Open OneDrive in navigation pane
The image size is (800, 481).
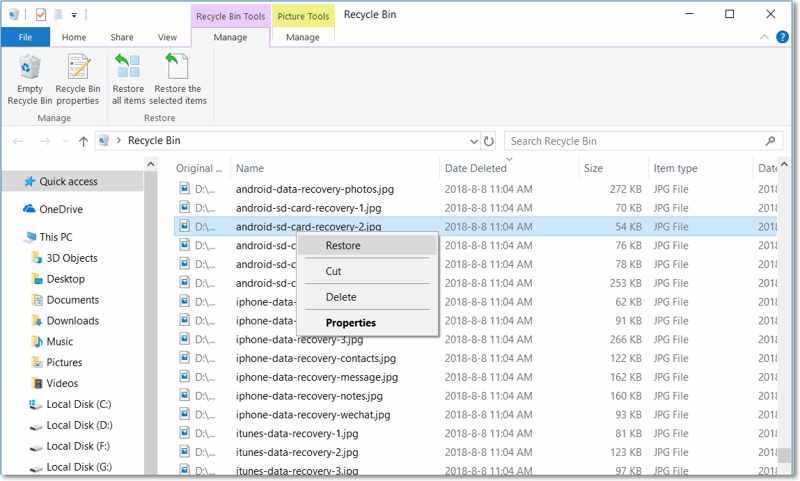click(61, 209)
